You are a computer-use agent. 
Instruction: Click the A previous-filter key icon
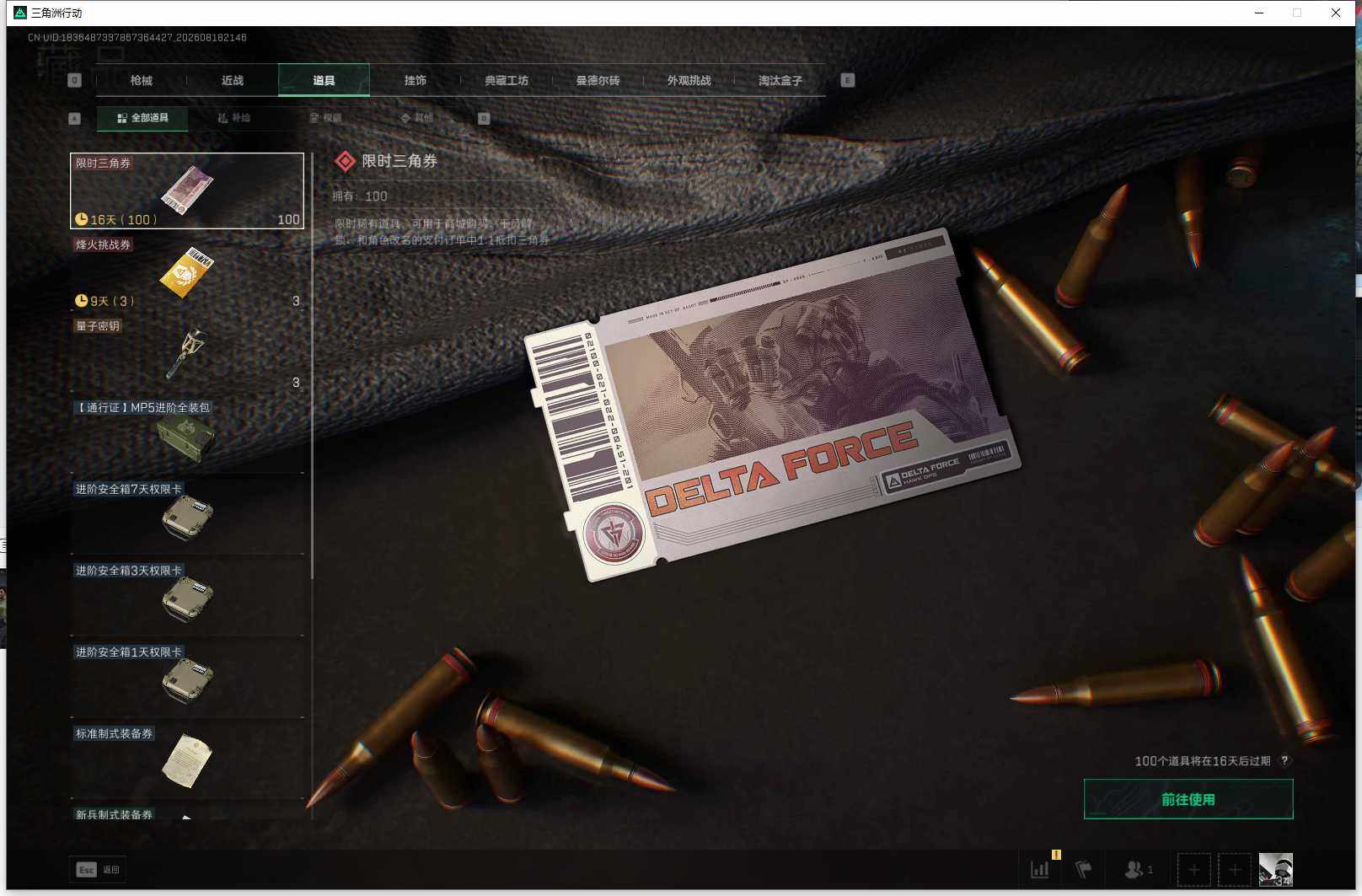click(x=74, y=118)
